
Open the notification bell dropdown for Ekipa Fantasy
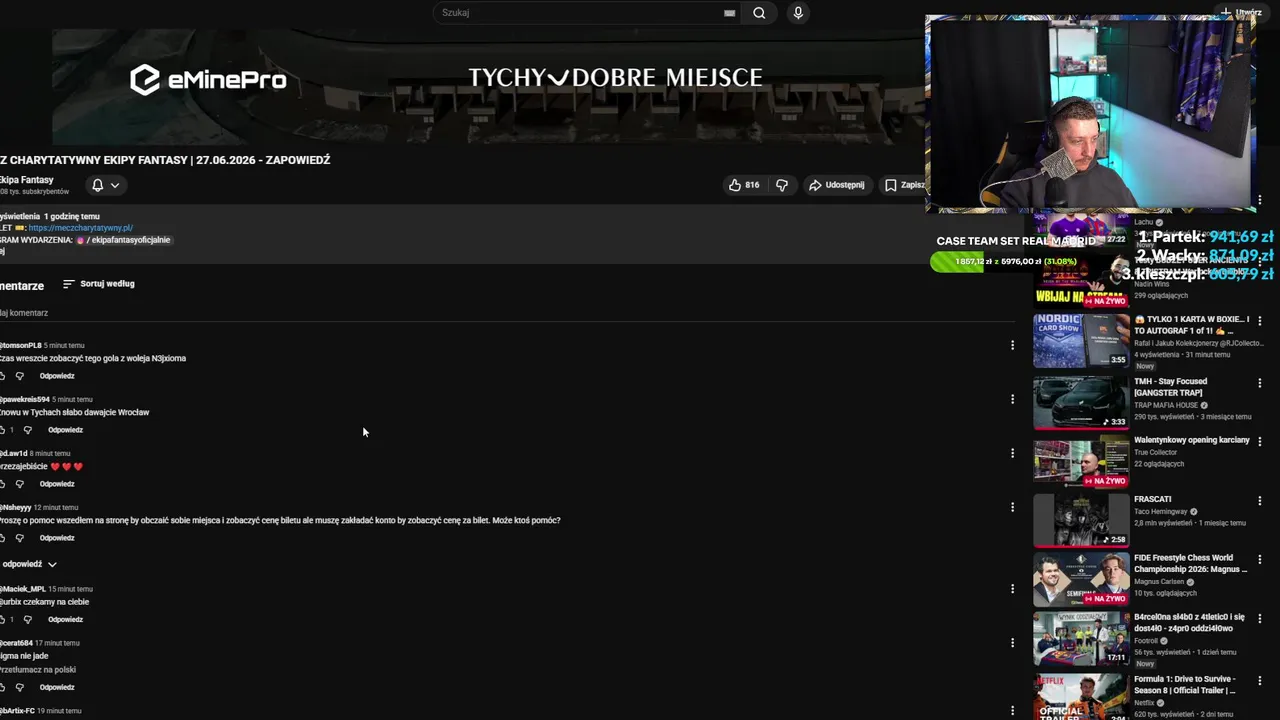105,185
